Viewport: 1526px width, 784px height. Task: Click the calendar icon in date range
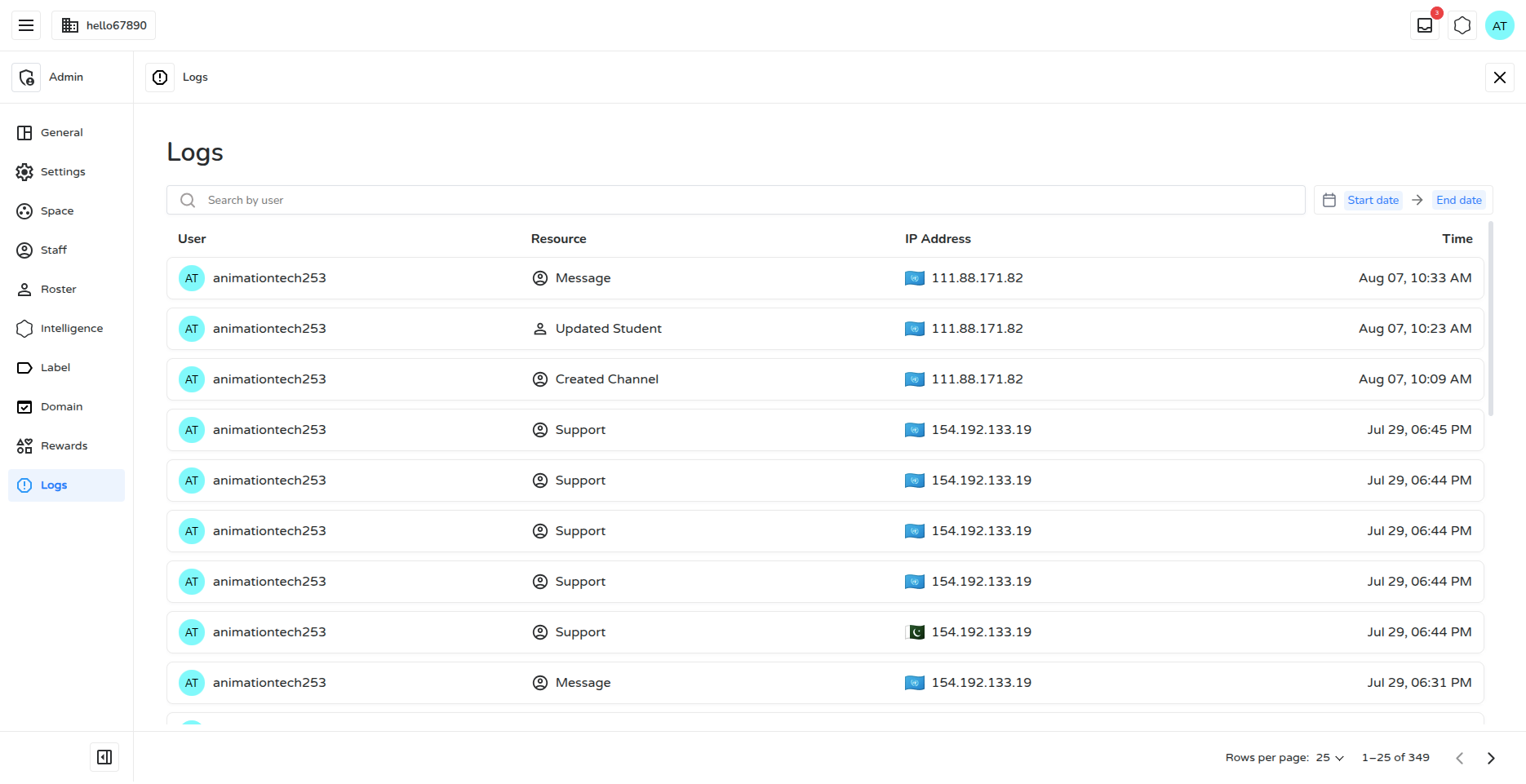(1329, 200)
